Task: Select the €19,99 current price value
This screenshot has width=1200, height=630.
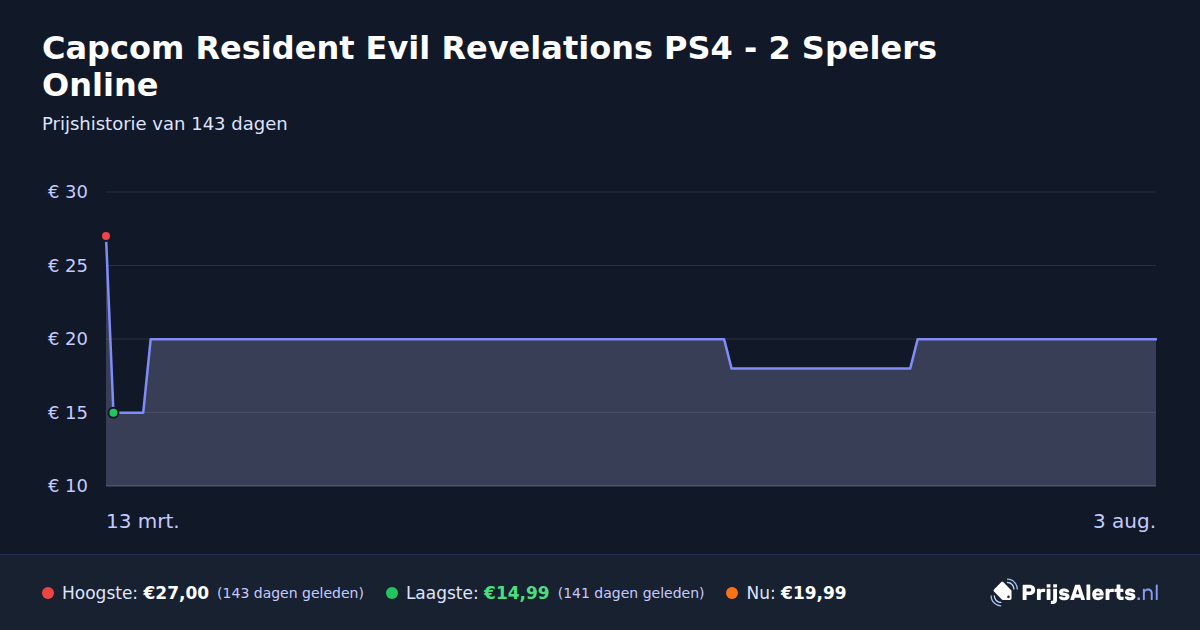Action: coord(813,593)
